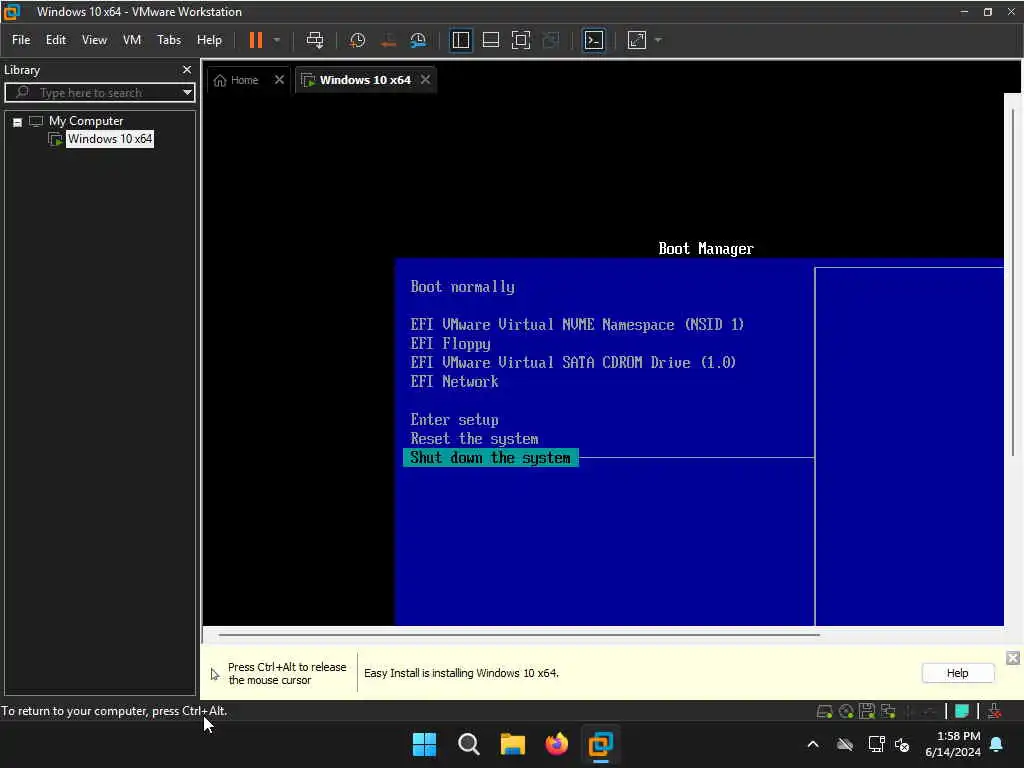Open the notifications bell icon
This screenshot has width=1024, height=768.
click(997, 744)
